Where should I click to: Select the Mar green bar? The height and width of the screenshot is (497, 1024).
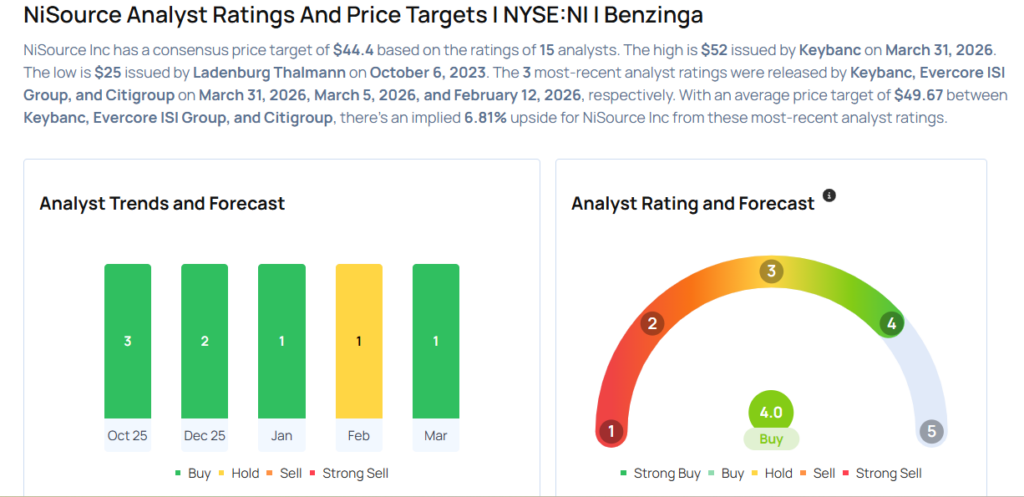pos(436,341)
